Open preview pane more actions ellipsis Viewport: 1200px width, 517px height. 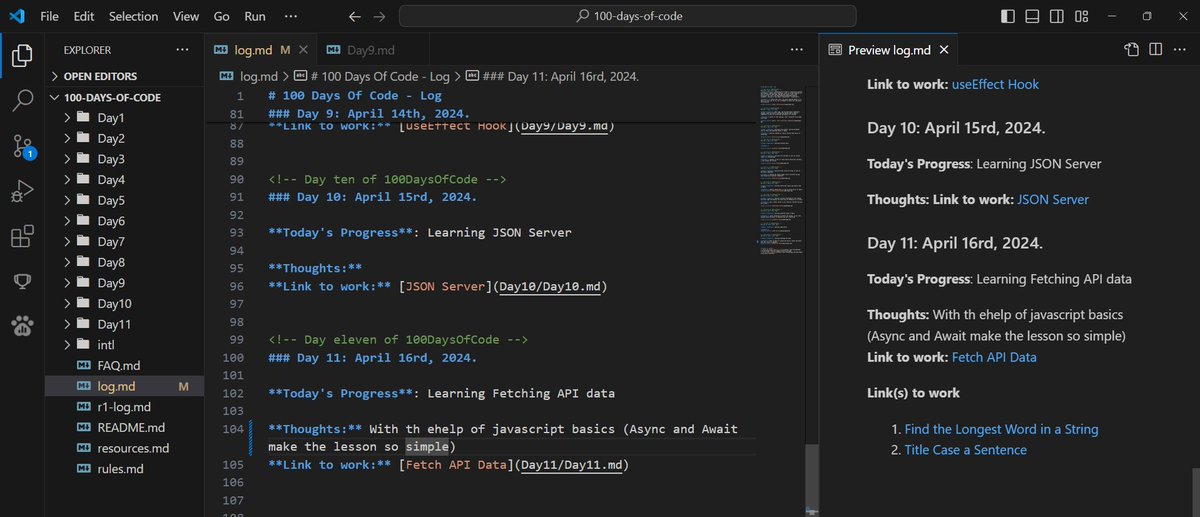click(1178, 49)
